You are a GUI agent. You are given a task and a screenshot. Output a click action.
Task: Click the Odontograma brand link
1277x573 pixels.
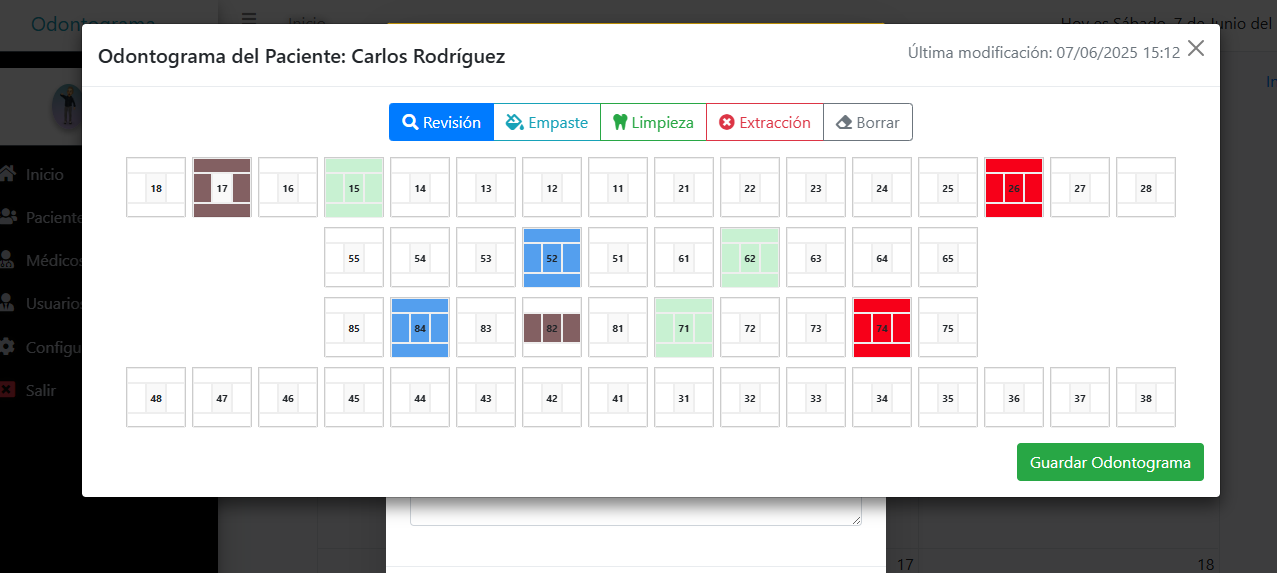click(93, 24)
